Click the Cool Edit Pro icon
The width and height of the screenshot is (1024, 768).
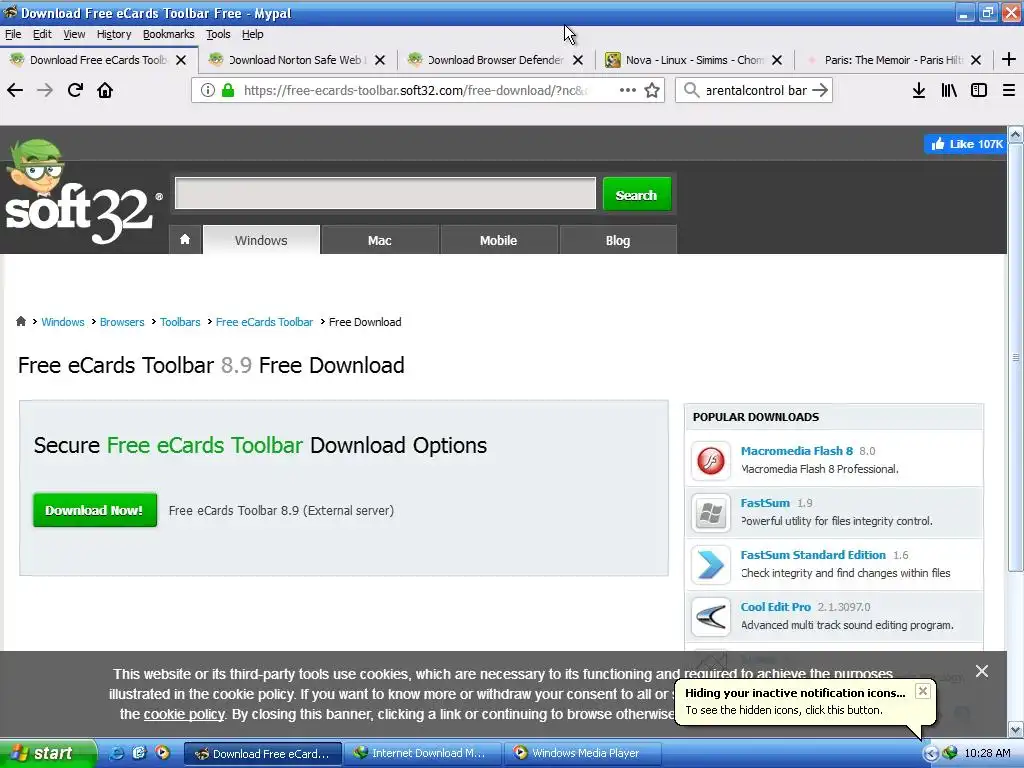pyautogui.click(x=711, y=616)
